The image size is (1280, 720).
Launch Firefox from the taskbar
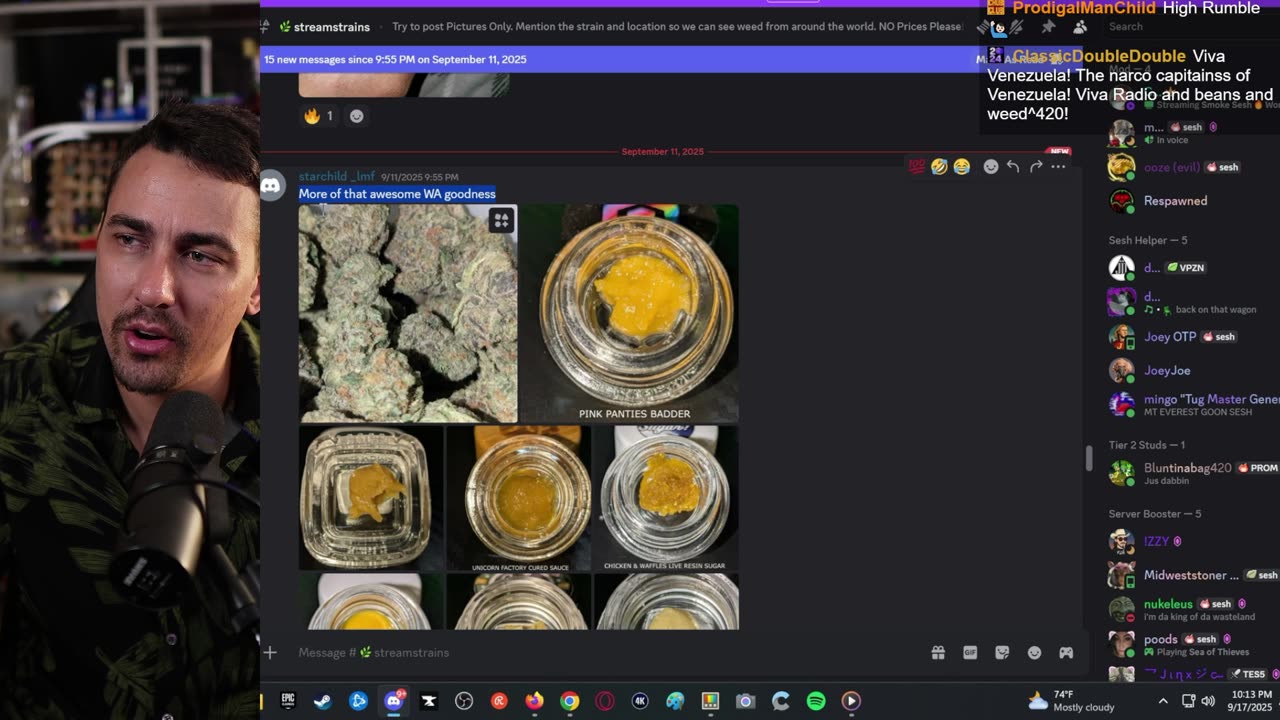[535, 701]
